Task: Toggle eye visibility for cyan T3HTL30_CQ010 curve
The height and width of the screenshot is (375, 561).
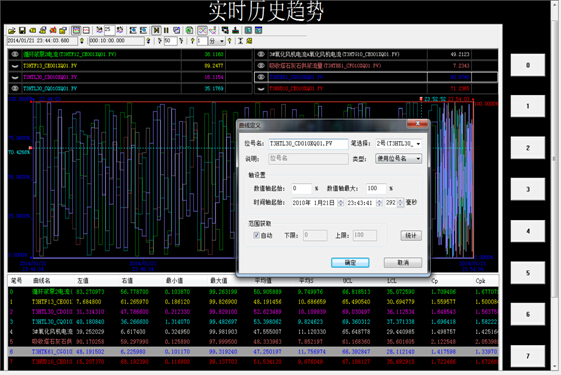Action: [15, 88]
